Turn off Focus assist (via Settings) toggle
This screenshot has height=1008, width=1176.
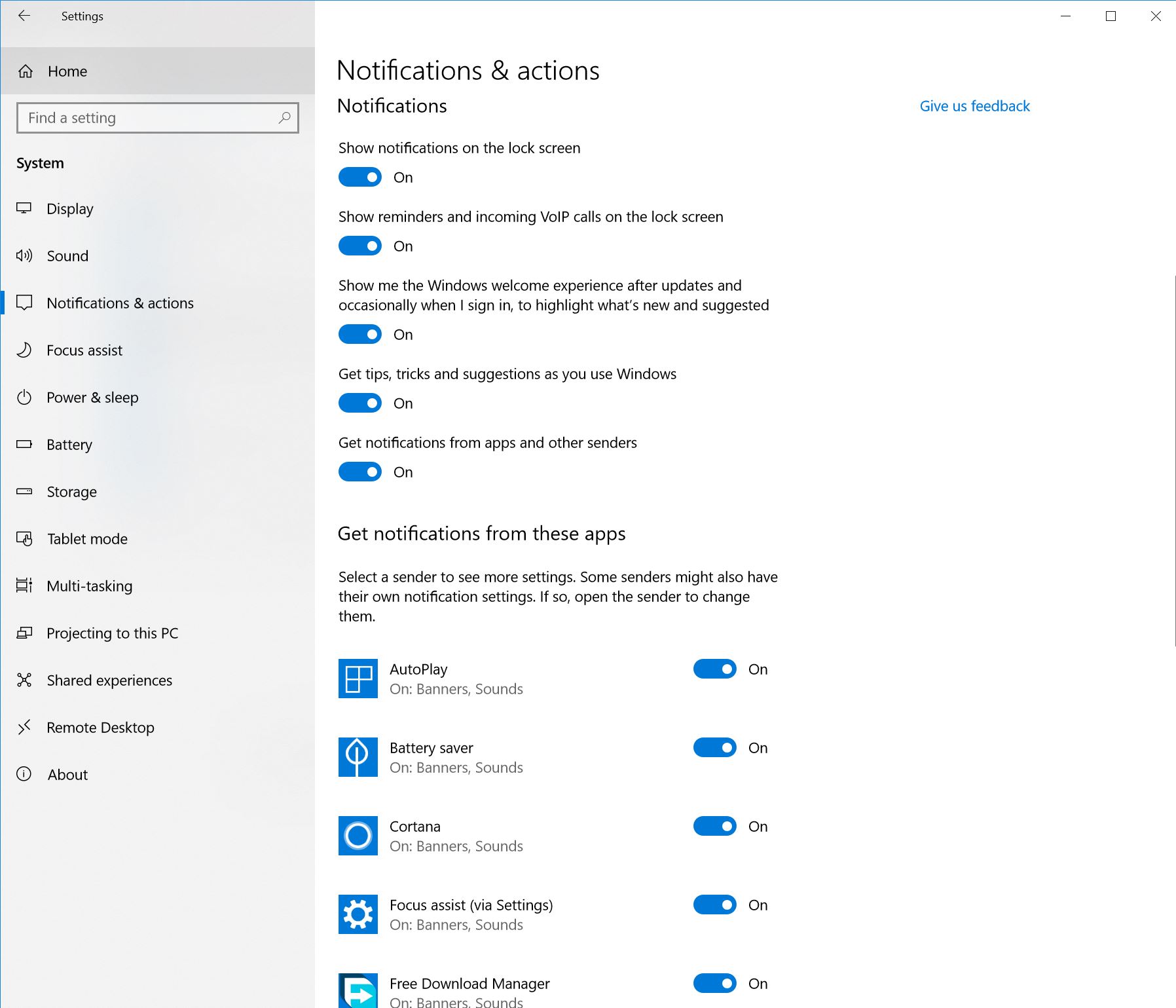point(715,905)
